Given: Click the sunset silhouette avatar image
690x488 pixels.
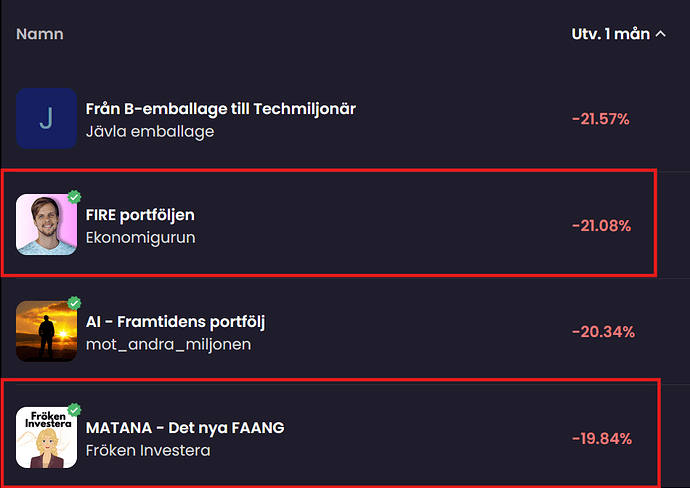Looking at the screenshot, I should coord(46,331).
